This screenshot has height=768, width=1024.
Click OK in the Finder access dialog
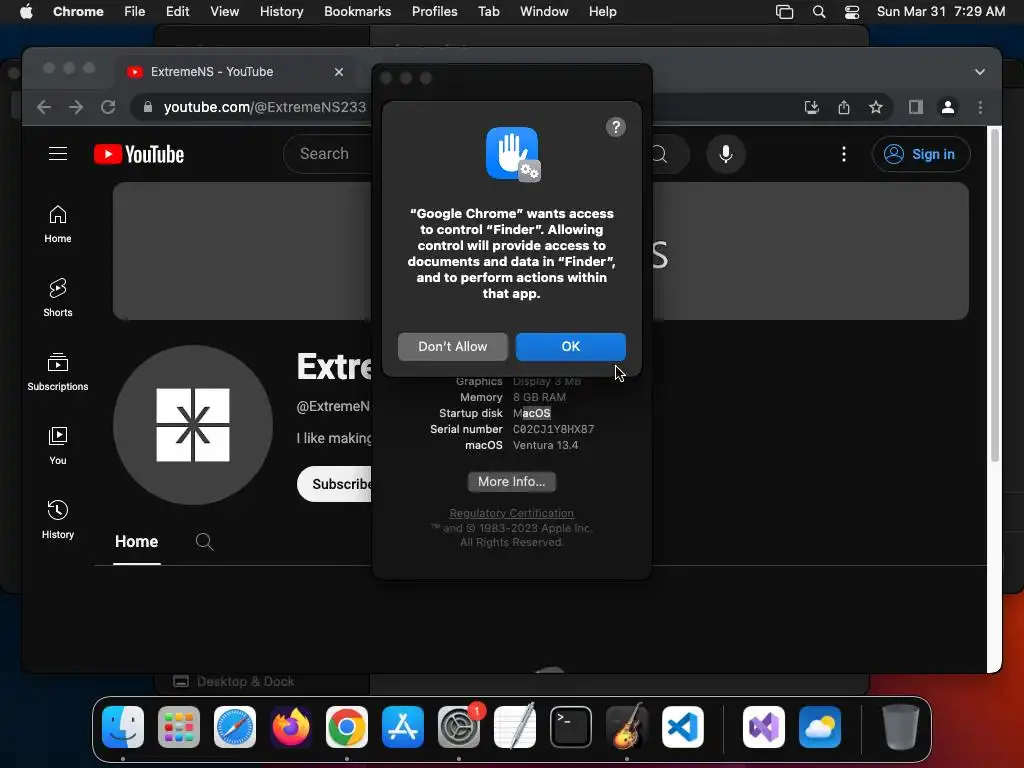(x=570, y=347)
